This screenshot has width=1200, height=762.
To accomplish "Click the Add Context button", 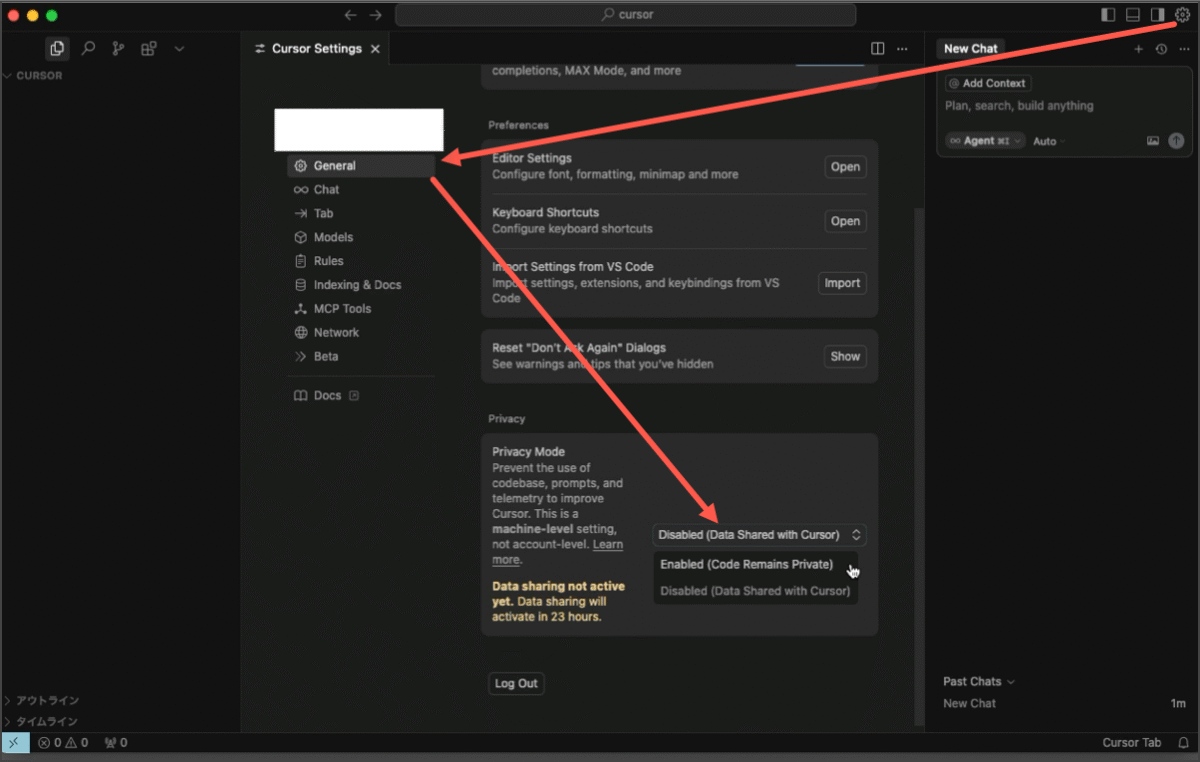I will (x=988, y=84).
